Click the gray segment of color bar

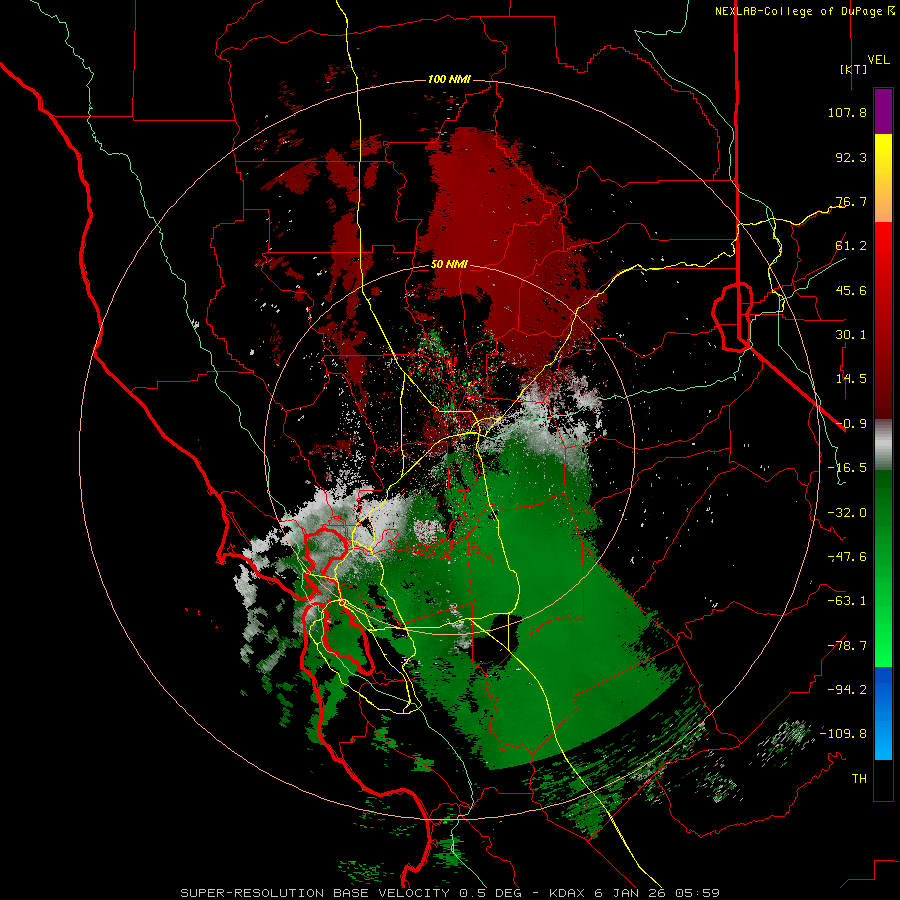tap(883, 444)
